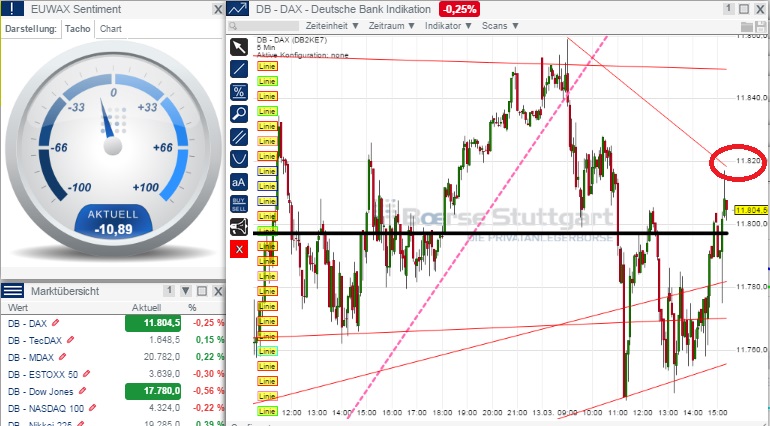770x426 pixels.
Task: Click the 3.639,0 ESTOXX 50 value
Action: tap(164, 374)
